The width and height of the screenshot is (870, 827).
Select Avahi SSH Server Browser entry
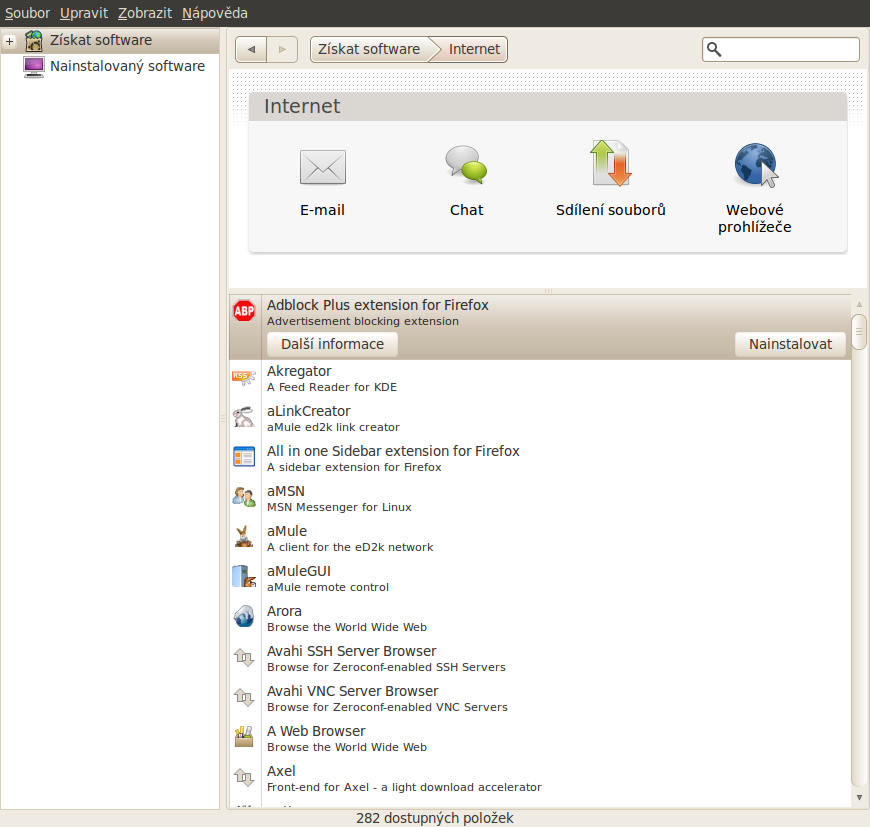(x=540, y=658)
